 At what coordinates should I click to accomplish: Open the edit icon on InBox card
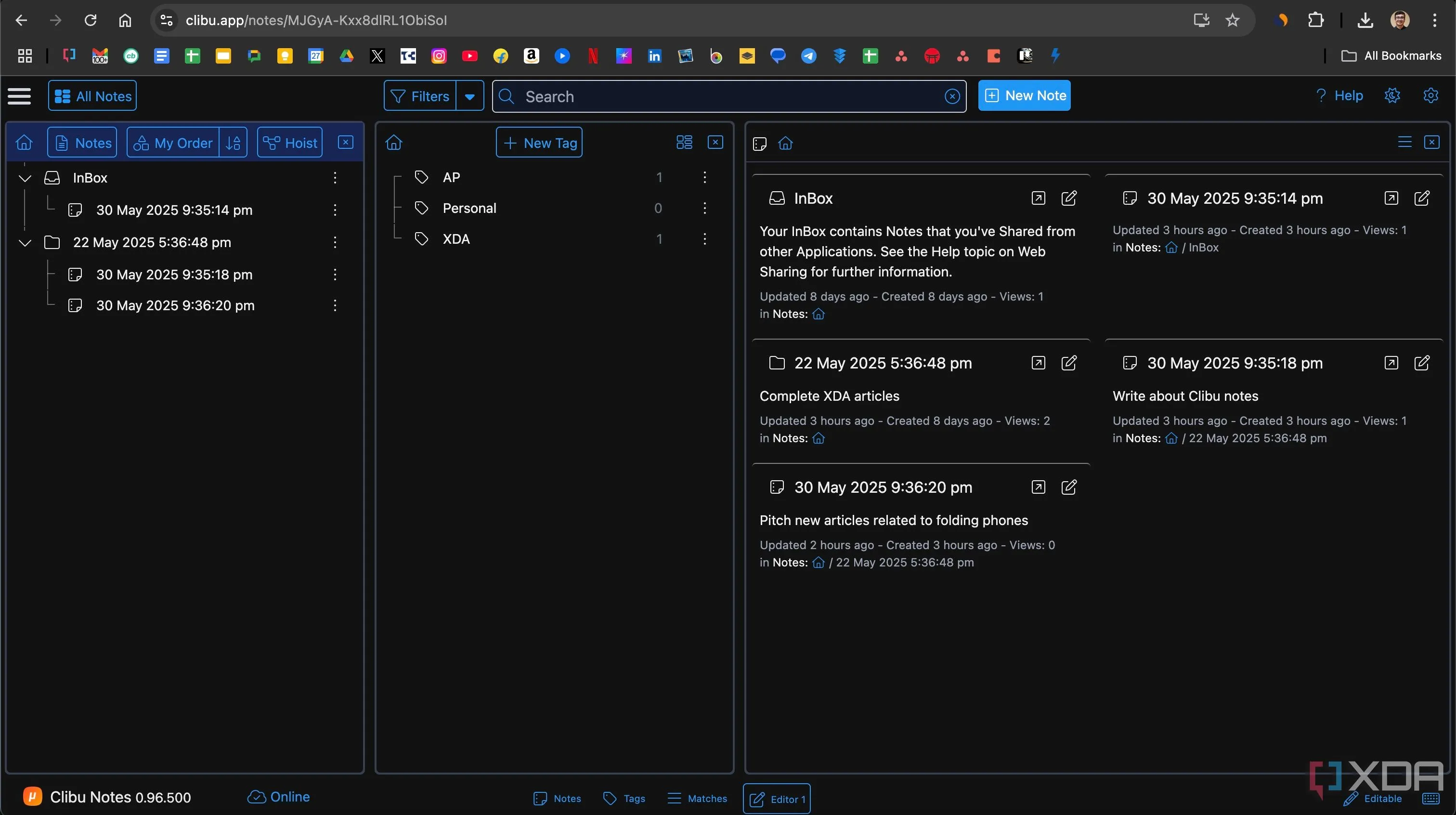pyautogui.click(x=1069, y=198)
